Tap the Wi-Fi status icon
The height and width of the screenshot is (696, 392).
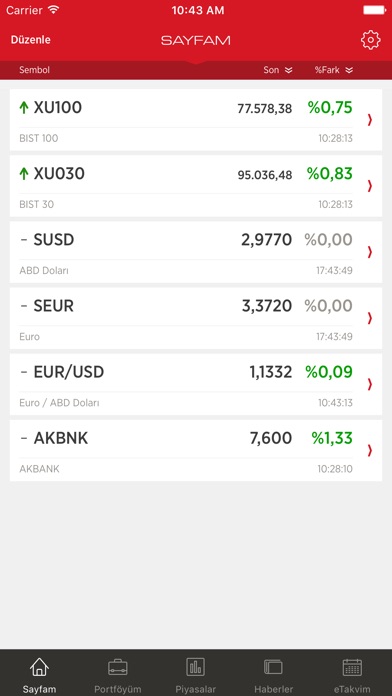(x=54, y=10)
